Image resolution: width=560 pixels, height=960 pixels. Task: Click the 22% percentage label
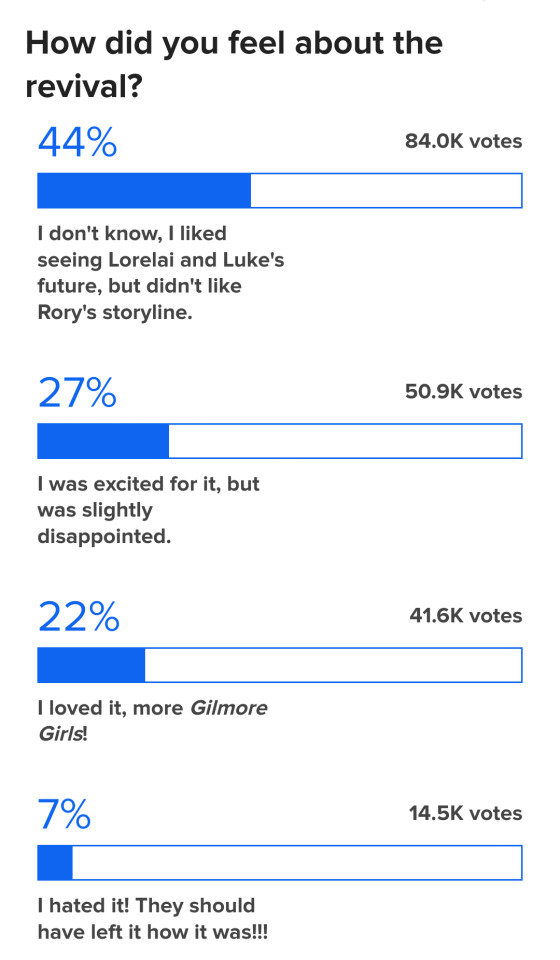[x=78, y=616]
